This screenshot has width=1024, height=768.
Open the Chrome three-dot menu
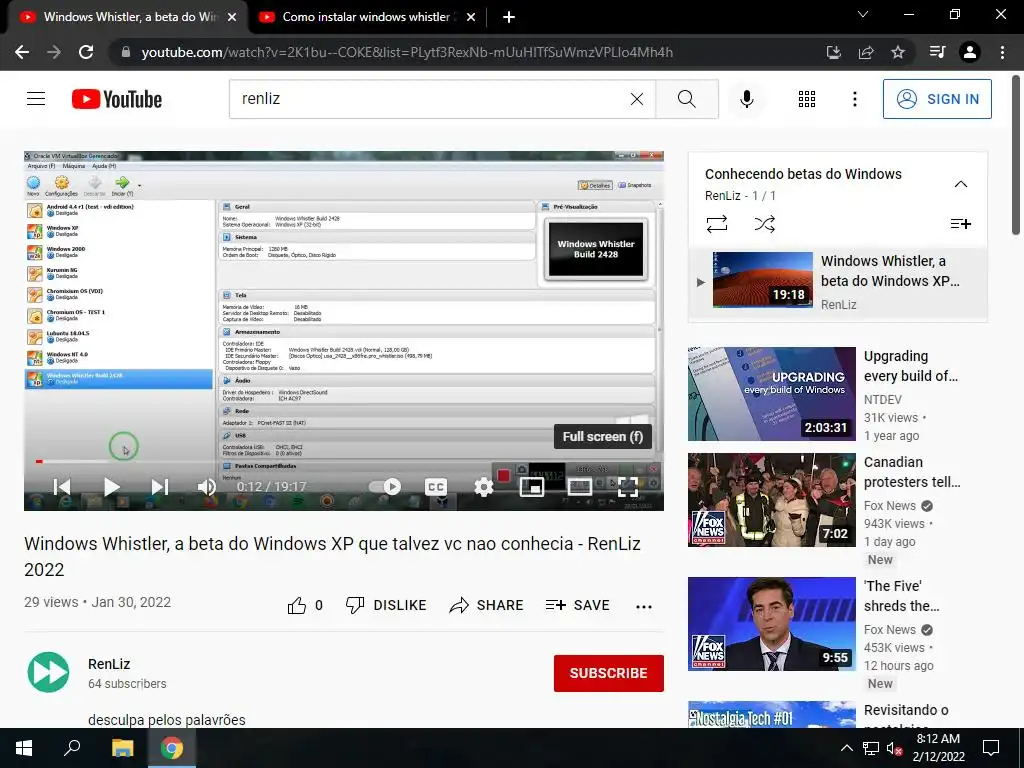(x=1002, y=52)
